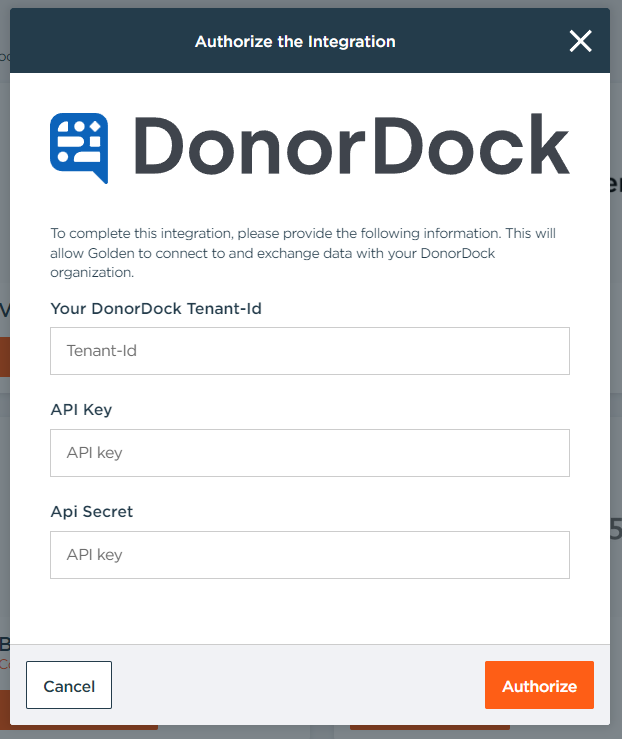Viewport: 622px width, 739px height.
Task: Click the 'Your DonorDock Tenant-Id' label
Action: point(156,308)
